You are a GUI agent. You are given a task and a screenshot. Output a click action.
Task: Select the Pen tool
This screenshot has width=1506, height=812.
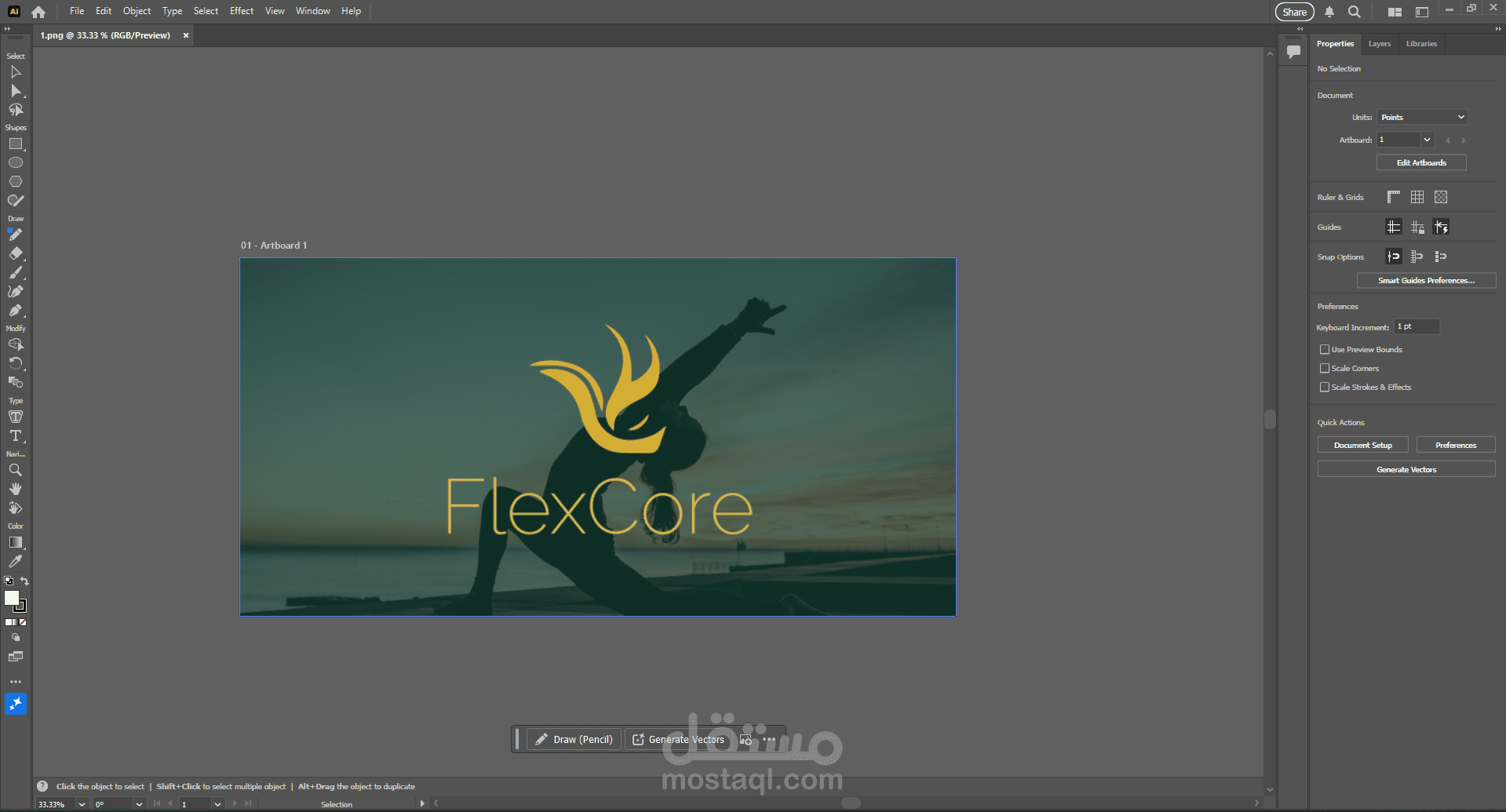16,310
